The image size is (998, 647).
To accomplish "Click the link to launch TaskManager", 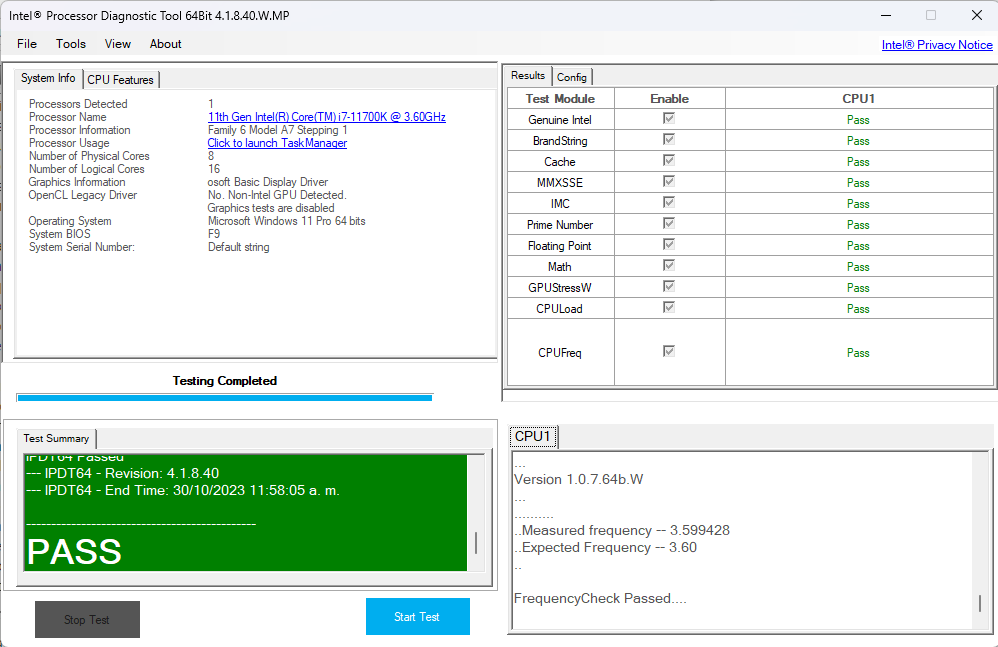I will pyautogui.click(x=277, y=143).
